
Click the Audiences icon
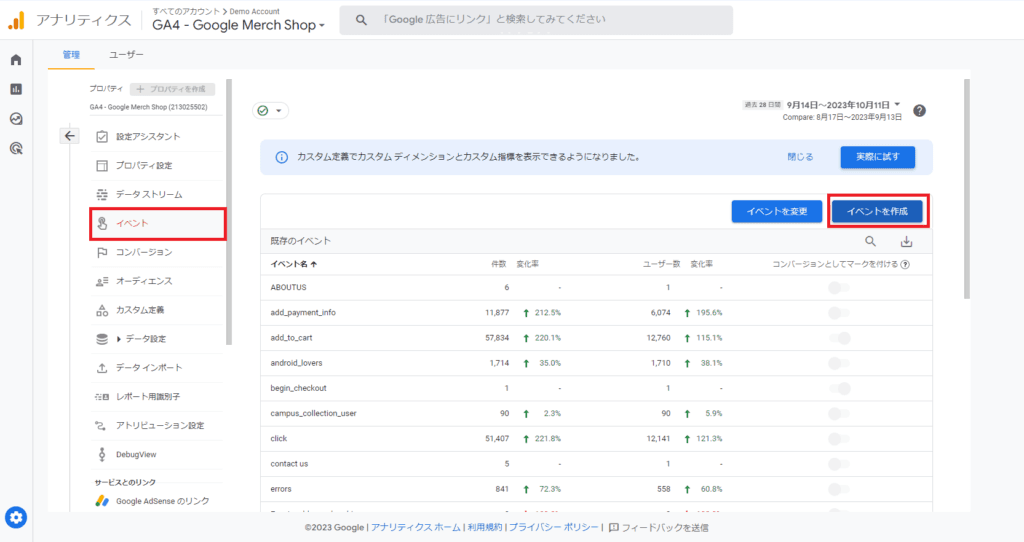point(102,281)
